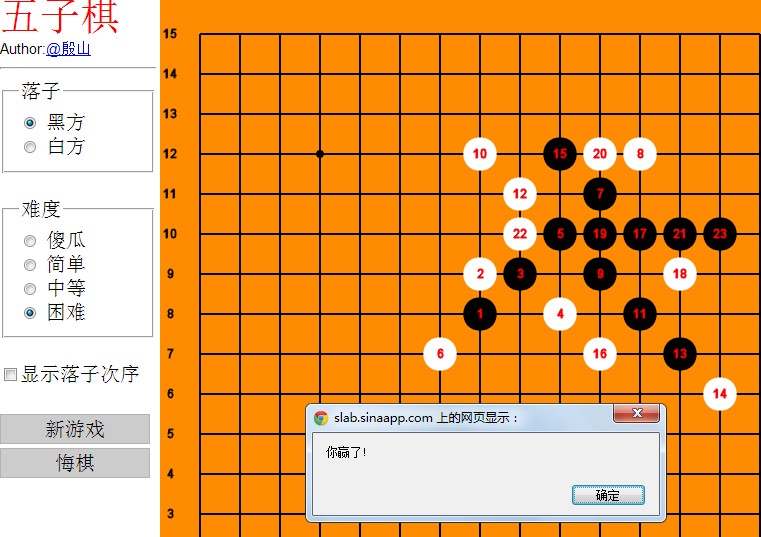Viewport: 761px width, 537px height.
Task: Click white stone numbered 16
Action: point(600,354)
